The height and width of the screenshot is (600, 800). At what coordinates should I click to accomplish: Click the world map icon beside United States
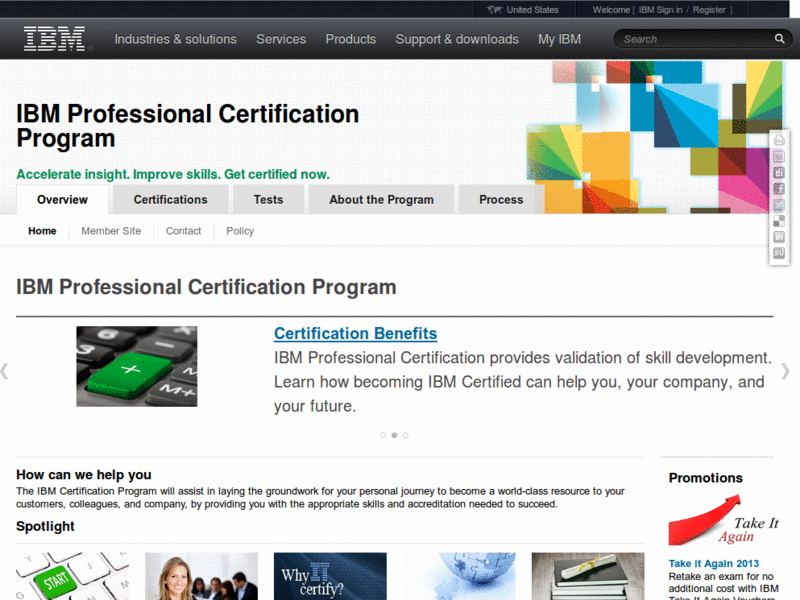494,10
